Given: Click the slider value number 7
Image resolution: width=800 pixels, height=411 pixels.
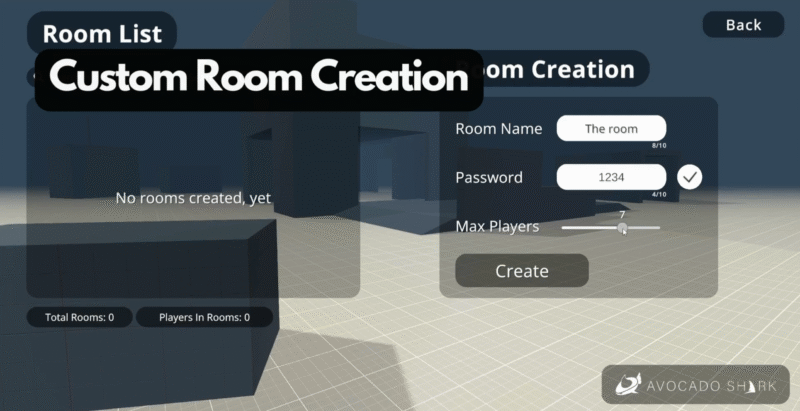Looking at the screenshot, I should (622, 214).
